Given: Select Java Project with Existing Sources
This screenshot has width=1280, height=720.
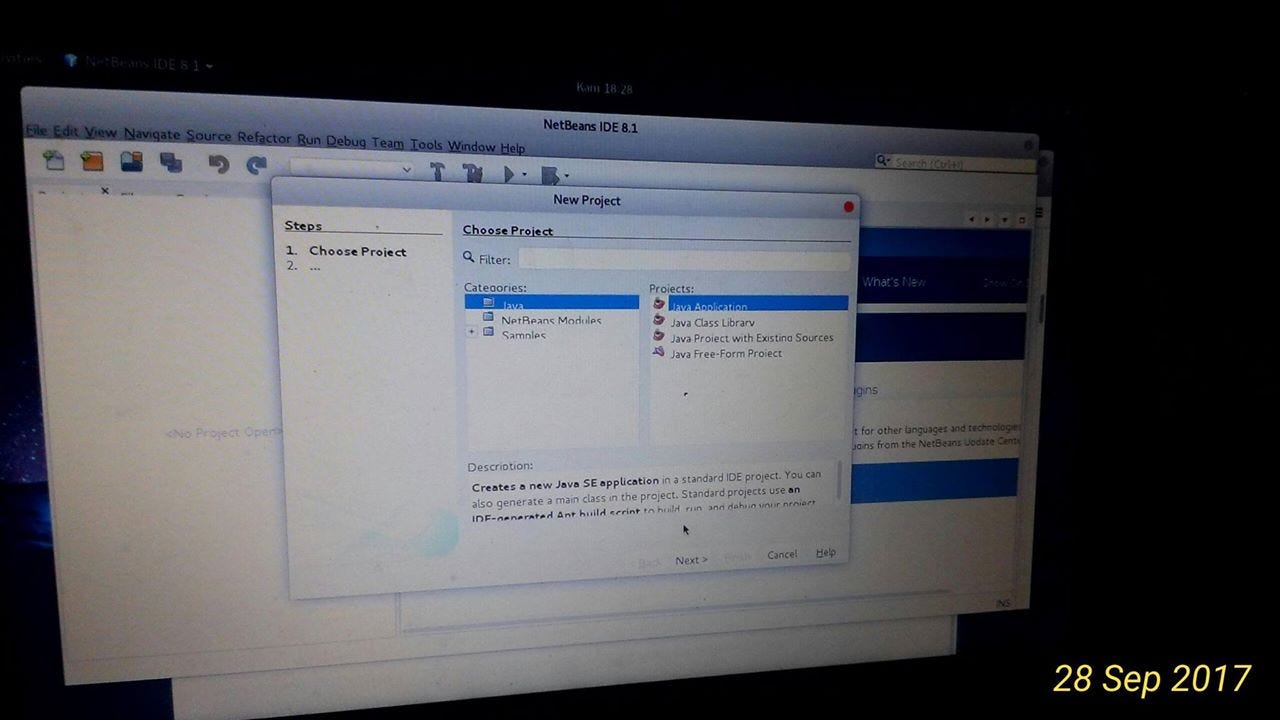Looking at the screenshot, I should pyautogui.click(x=751, y=338).
